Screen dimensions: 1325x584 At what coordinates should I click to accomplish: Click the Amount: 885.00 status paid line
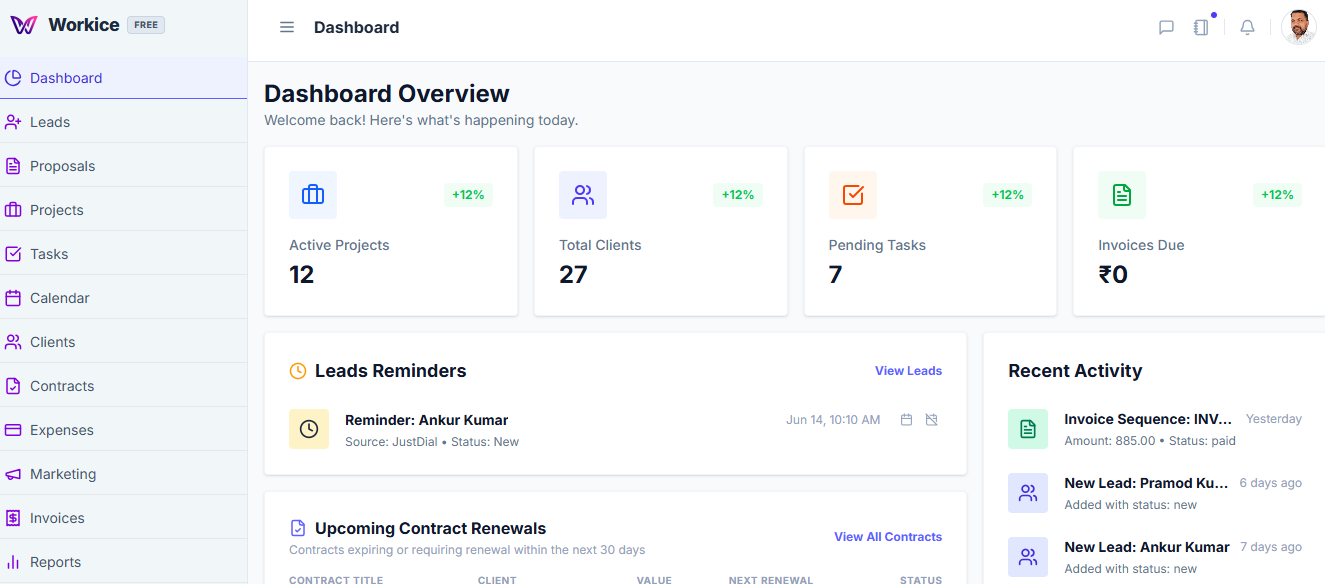1150,441
